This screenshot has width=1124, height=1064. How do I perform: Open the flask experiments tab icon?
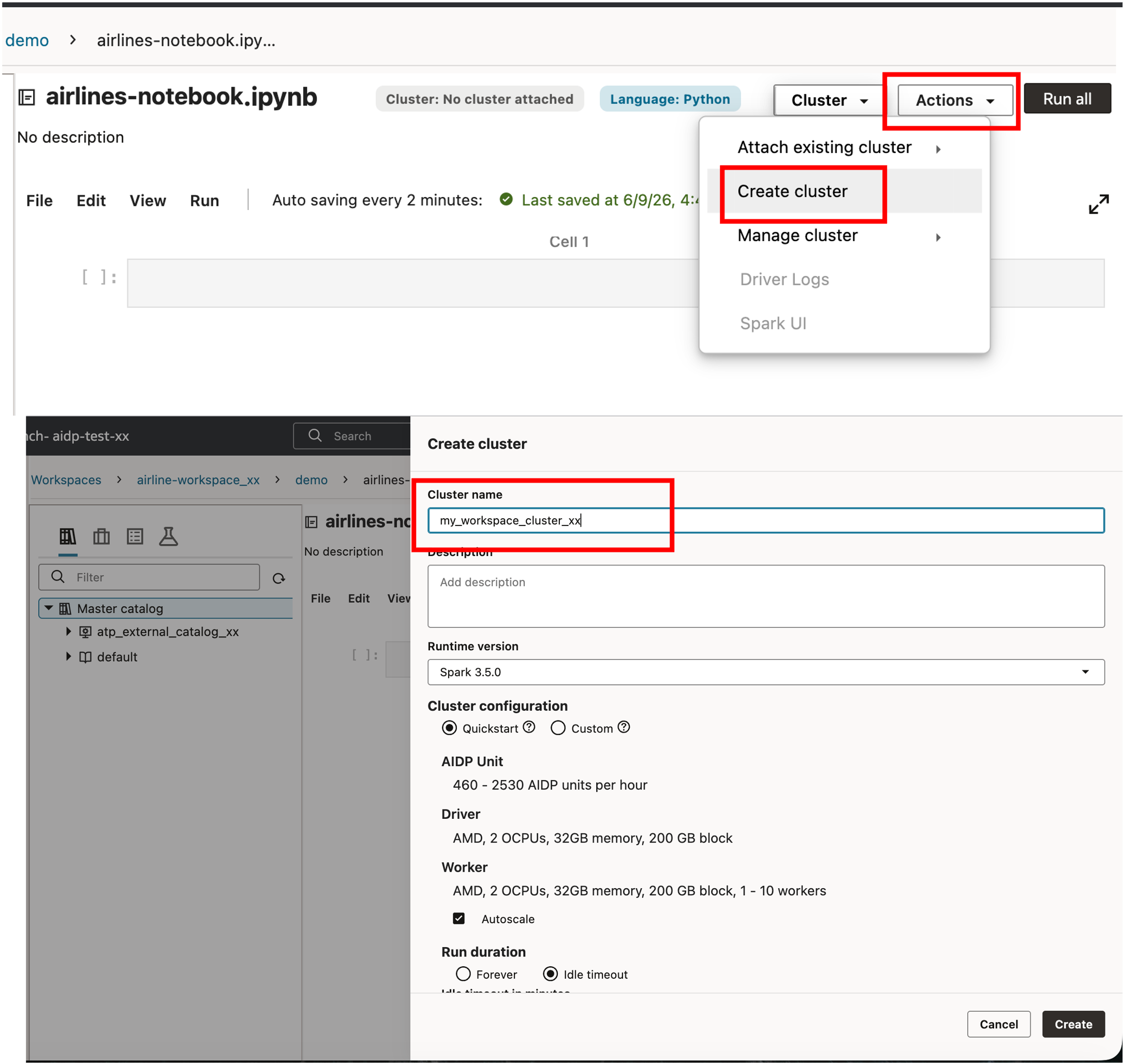(168, 536)
